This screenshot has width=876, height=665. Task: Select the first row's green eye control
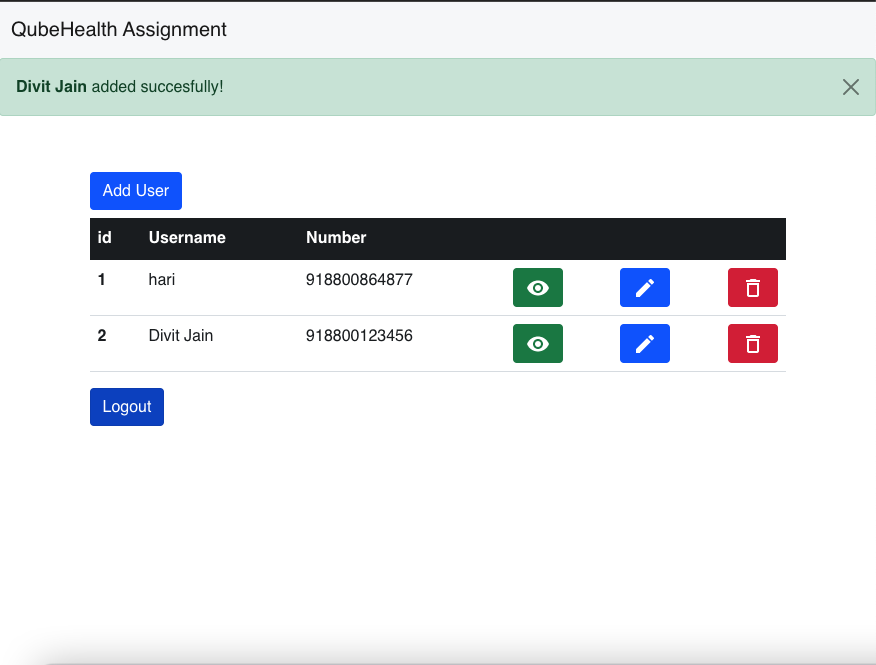[x=538, y=287]
